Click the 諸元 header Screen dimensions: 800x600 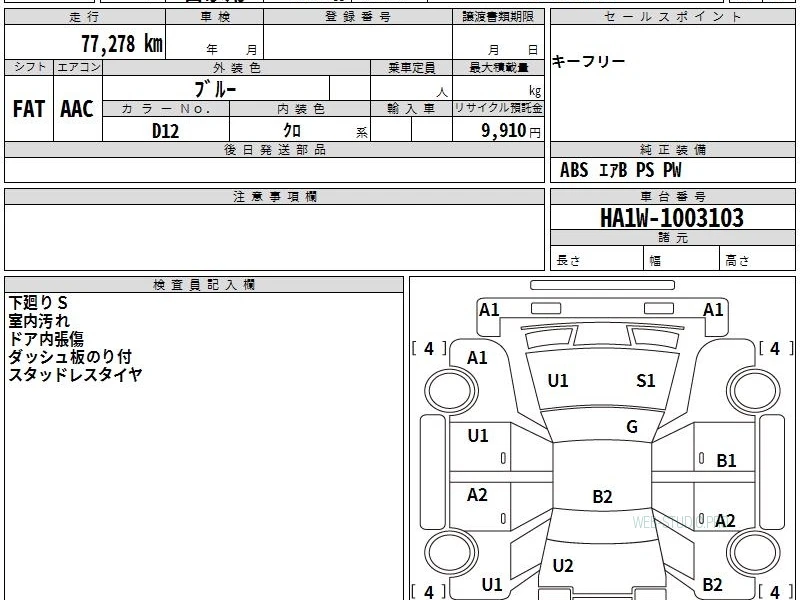[x=672, y=238]
